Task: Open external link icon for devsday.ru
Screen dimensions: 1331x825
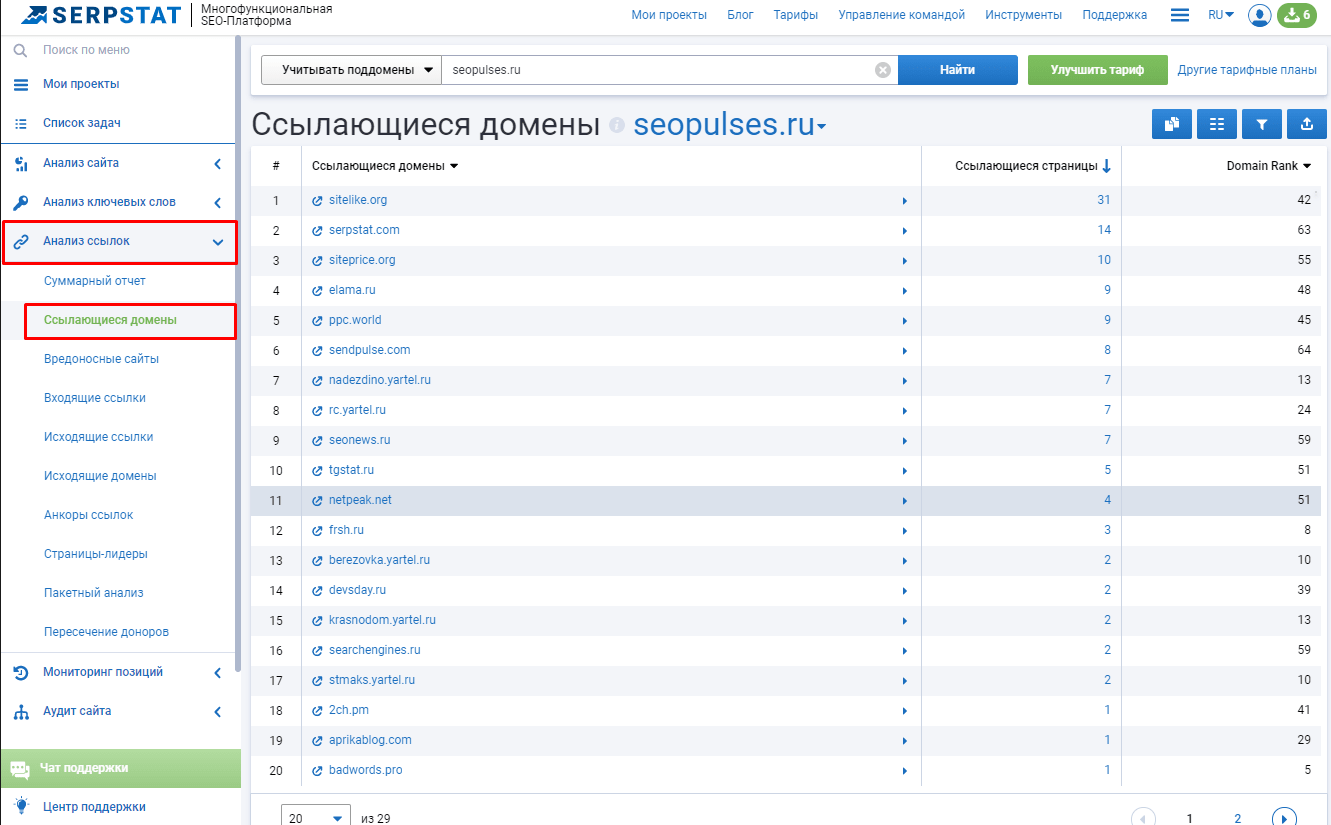Action: click(318, 591)
